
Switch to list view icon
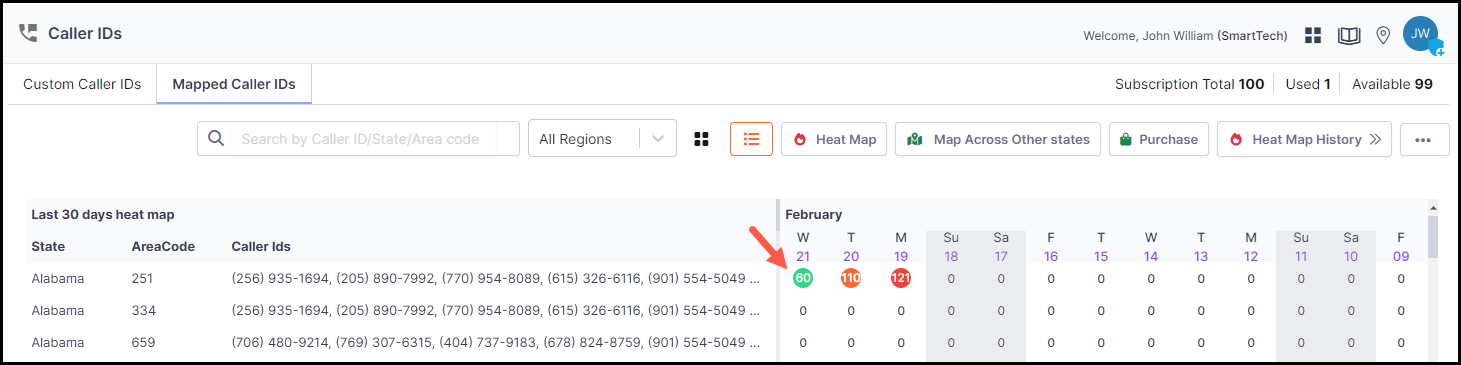click(x=751, y=139)
